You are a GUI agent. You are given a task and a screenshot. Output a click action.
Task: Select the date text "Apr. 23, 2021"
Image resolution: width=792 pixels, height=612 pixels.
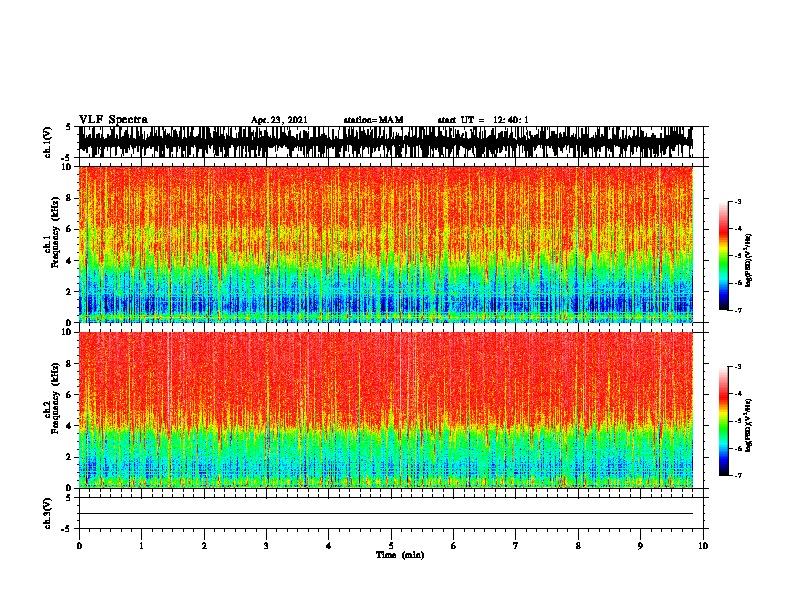(279, 120)
